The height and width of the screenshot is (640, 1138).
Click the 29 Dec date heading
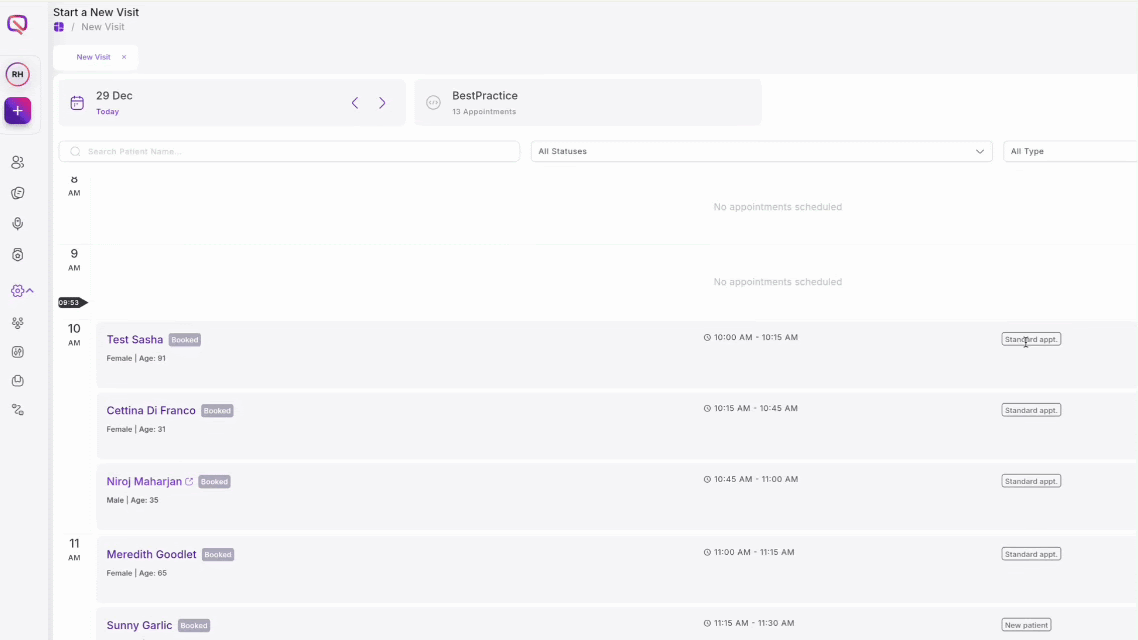point(114,96)
